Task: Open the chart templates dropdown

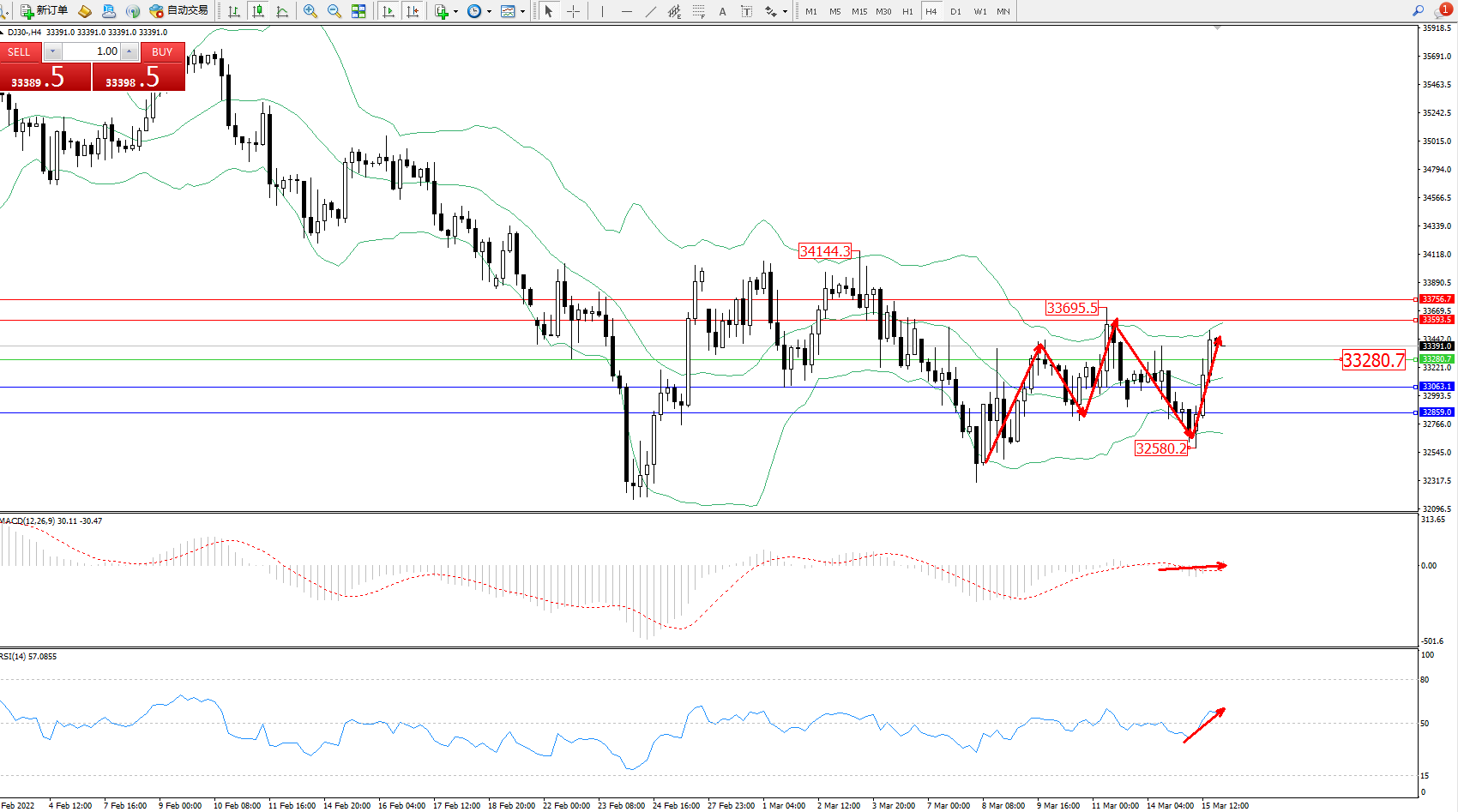Action: tap(522, 11)
